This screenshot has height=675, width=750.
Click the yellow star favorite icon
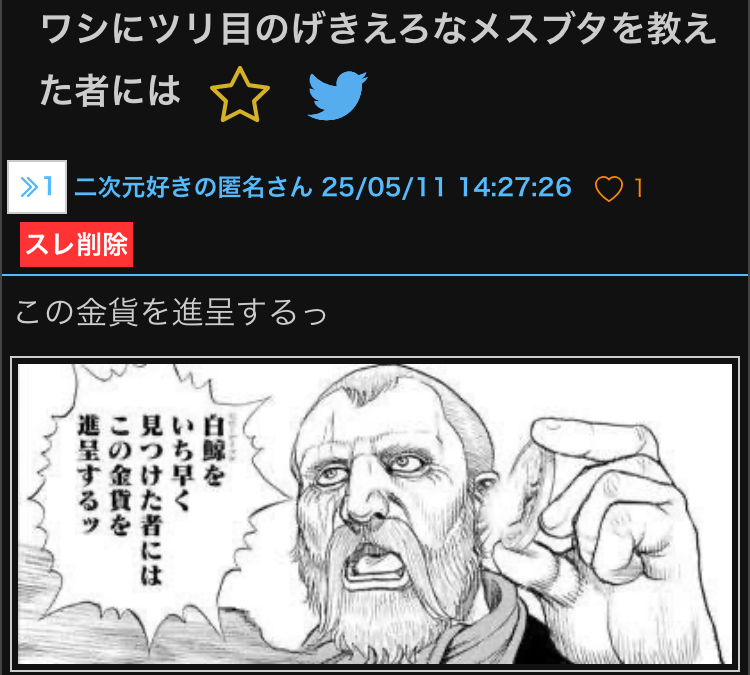point(240,95)
